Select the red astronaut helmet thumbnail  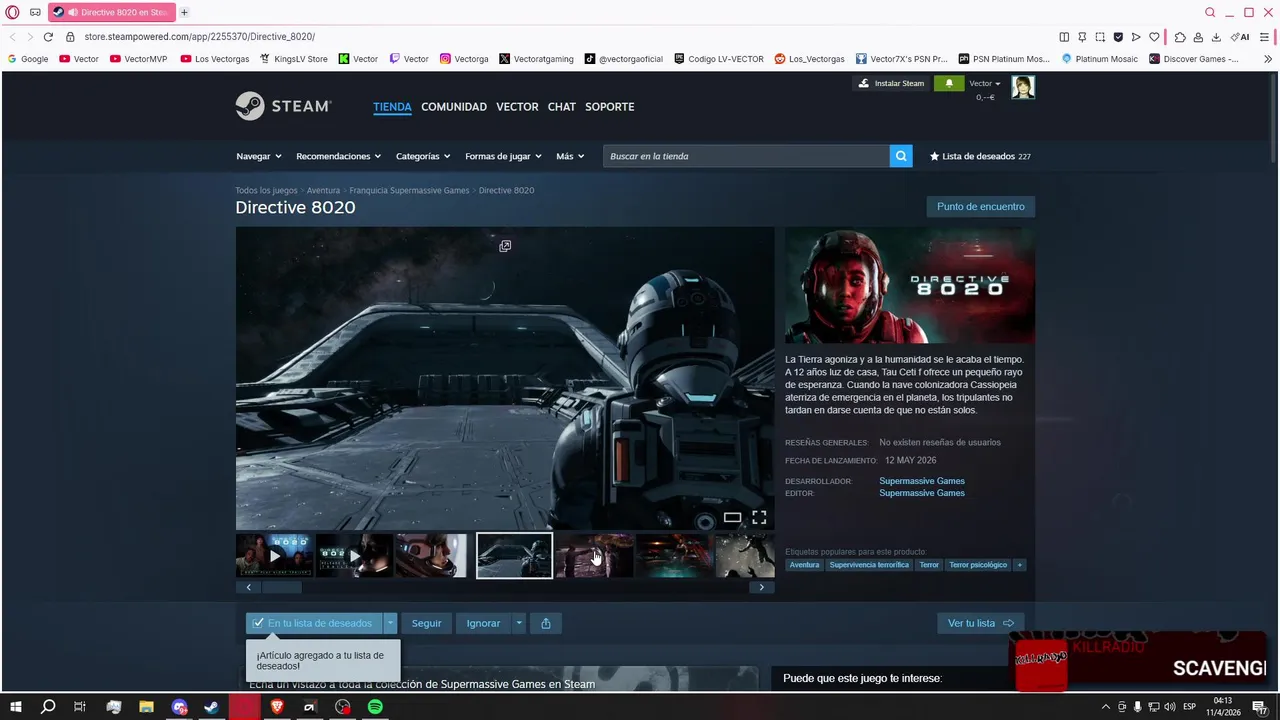tap(432, 556)
